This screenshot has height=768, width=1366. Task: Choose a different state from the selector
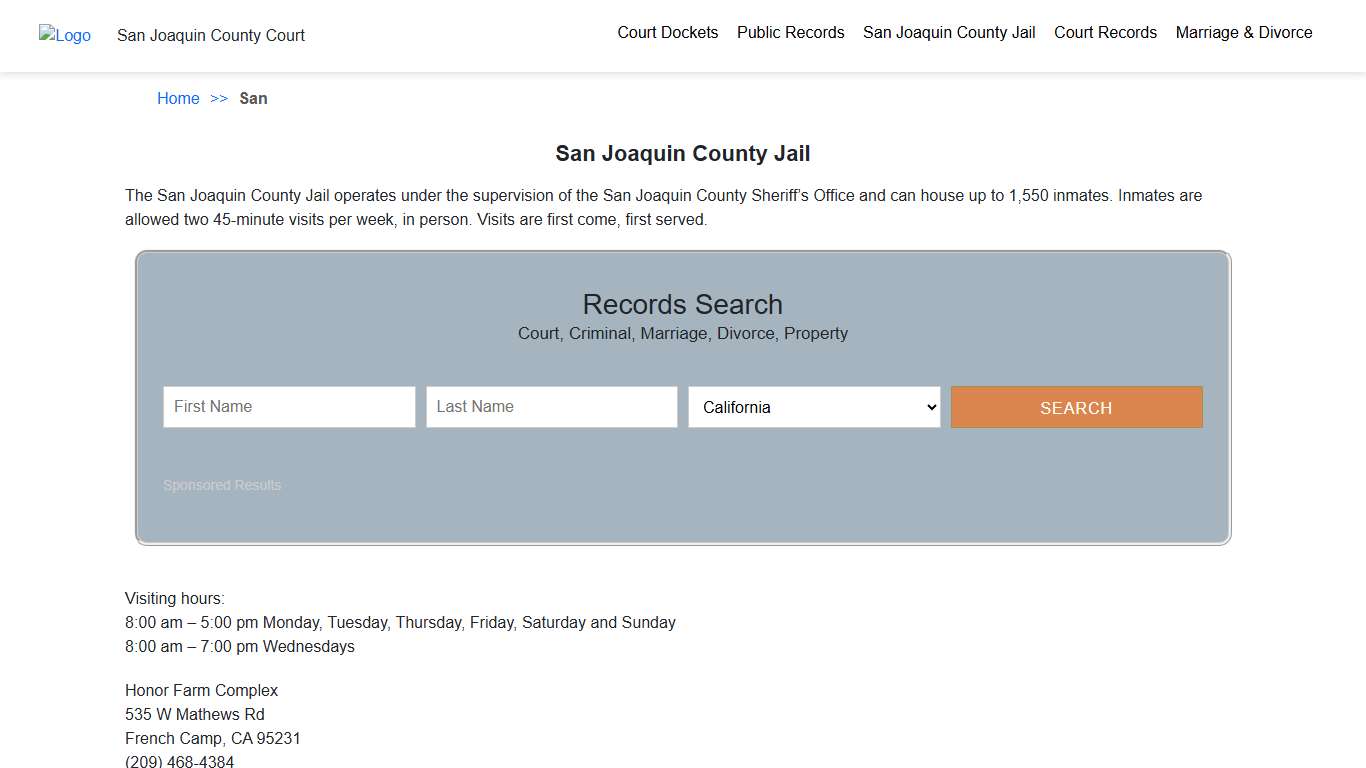(813, 407)
